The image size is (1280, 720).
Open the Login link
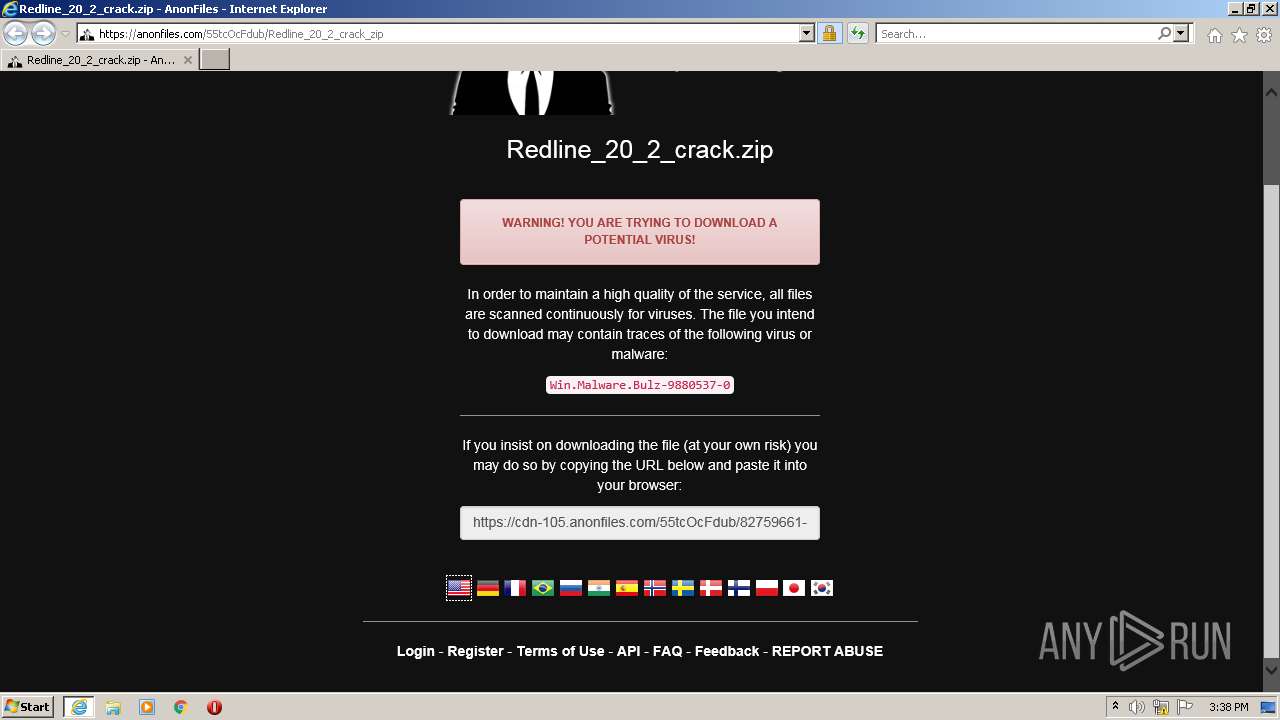(416, 651)
